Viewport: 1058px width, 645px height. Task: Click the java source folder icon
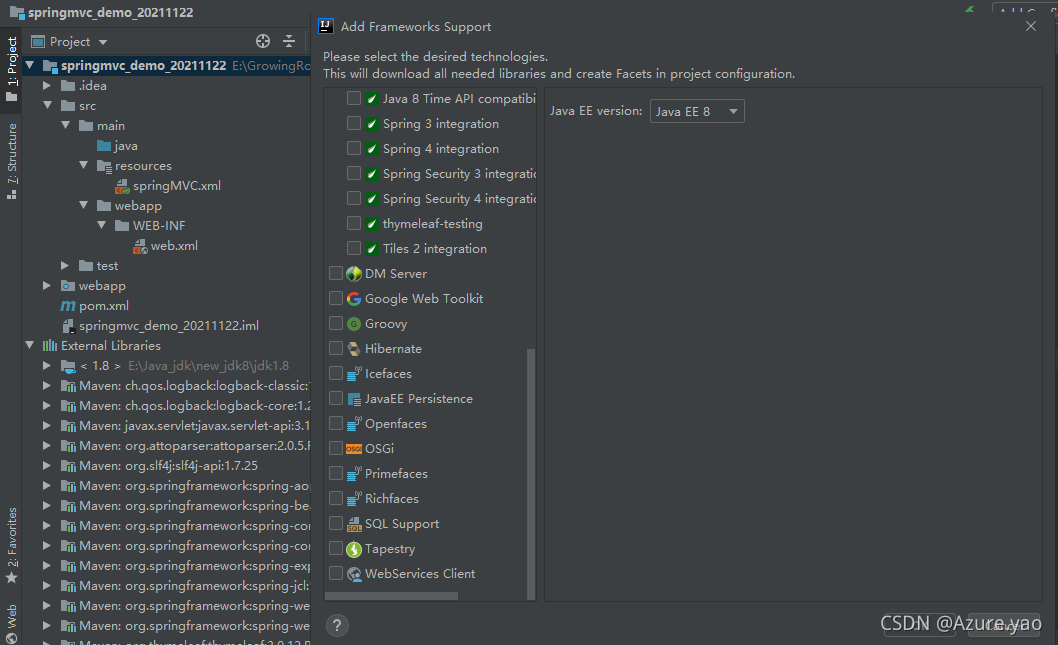point(104,146)
